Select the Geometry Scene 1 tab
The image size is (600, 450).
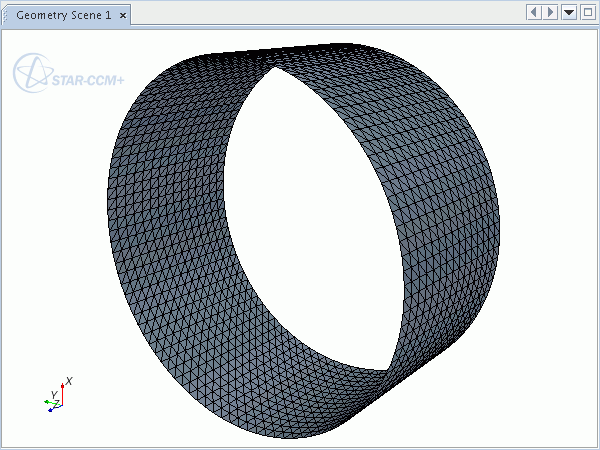pos(63,16)
